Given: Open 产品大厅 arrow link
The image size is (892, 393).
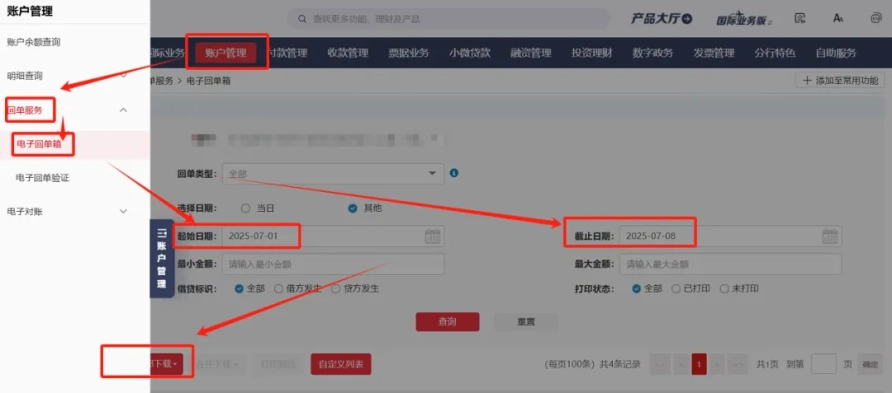Looking at the screenshot, I should [x=661, y=19].
